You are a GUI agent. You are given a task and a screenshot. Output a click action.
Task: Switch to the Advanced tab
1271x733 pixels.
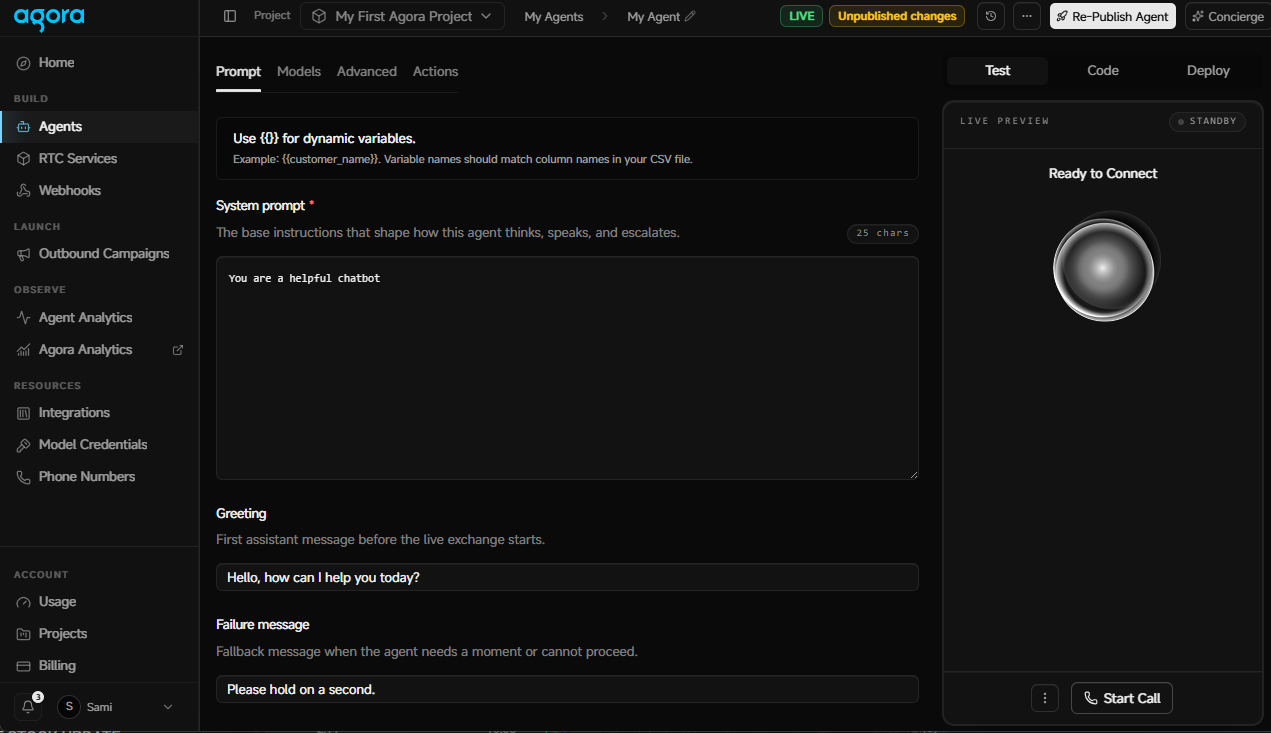[x=367, y=71]
